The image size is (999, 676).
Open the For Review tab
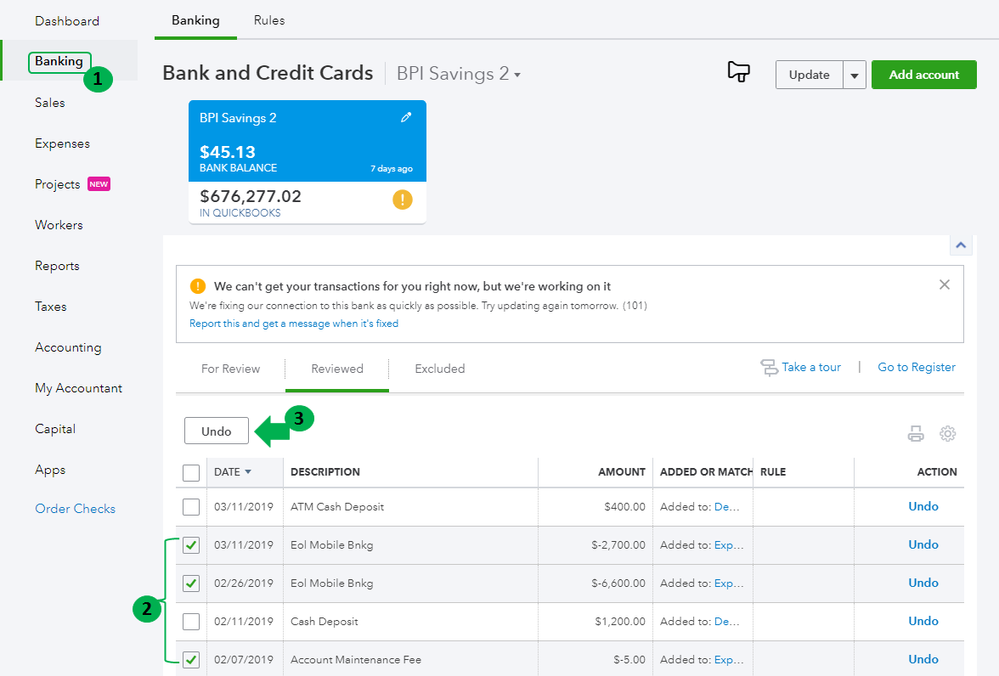pos(230,369)
